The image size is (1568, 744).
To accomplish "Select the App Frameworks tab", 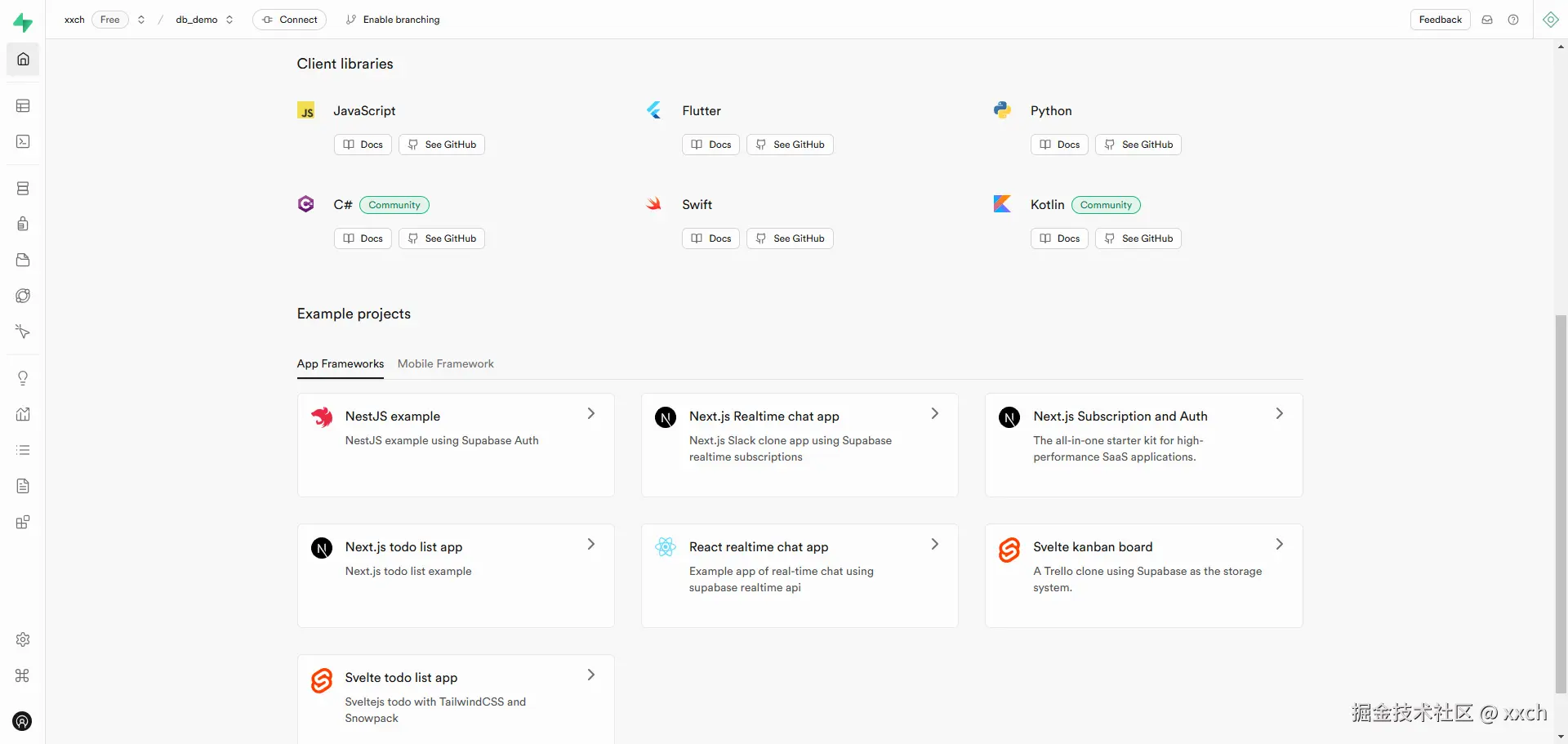I will (340, 364).
